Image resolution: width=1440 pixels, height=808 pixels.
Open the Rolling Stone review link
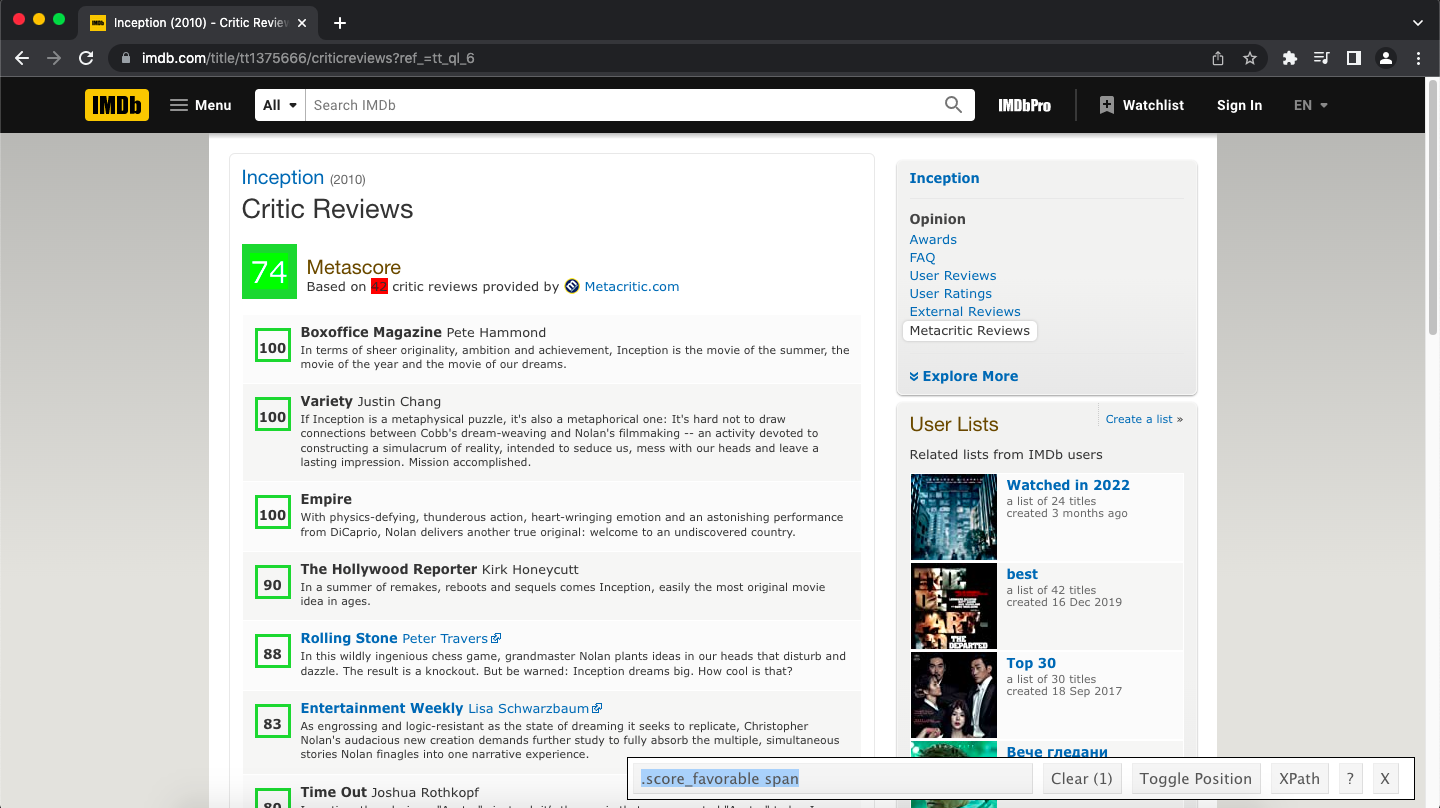349,638
